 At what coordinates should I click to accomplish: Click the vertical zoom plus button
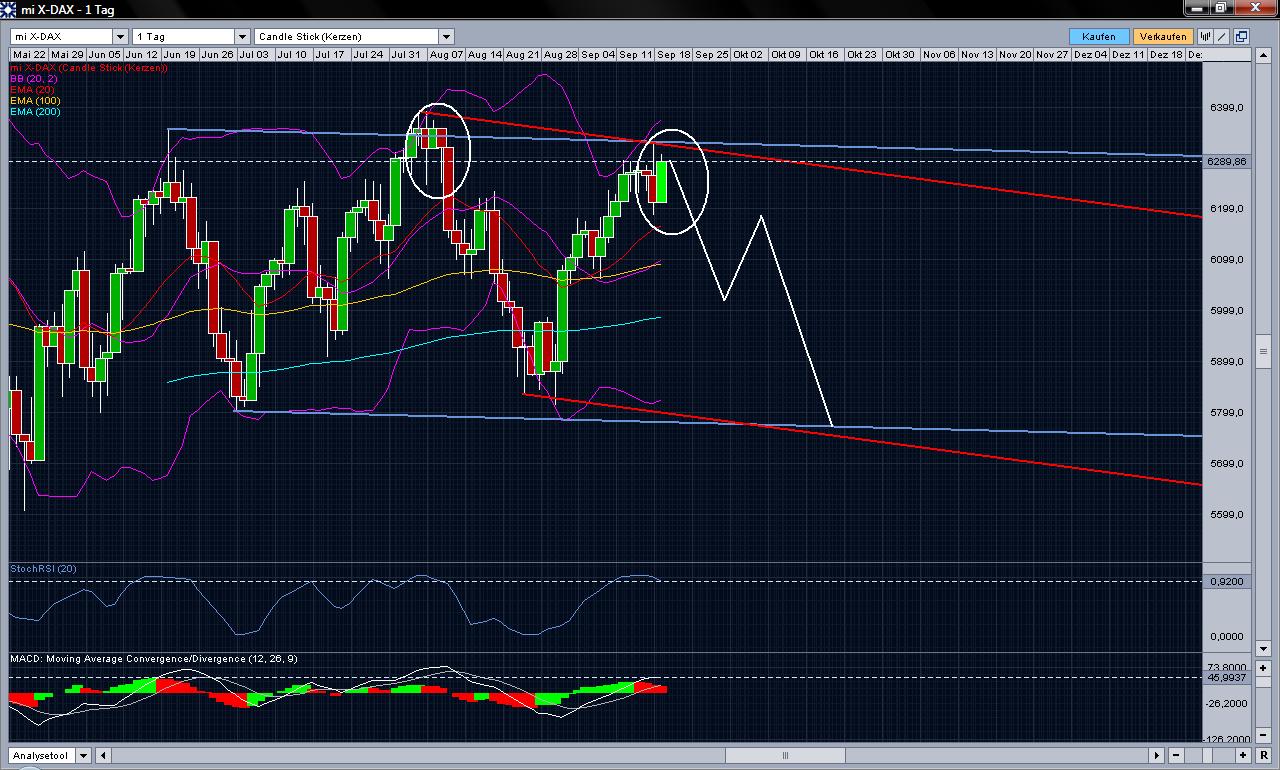tap(1263, 668)
